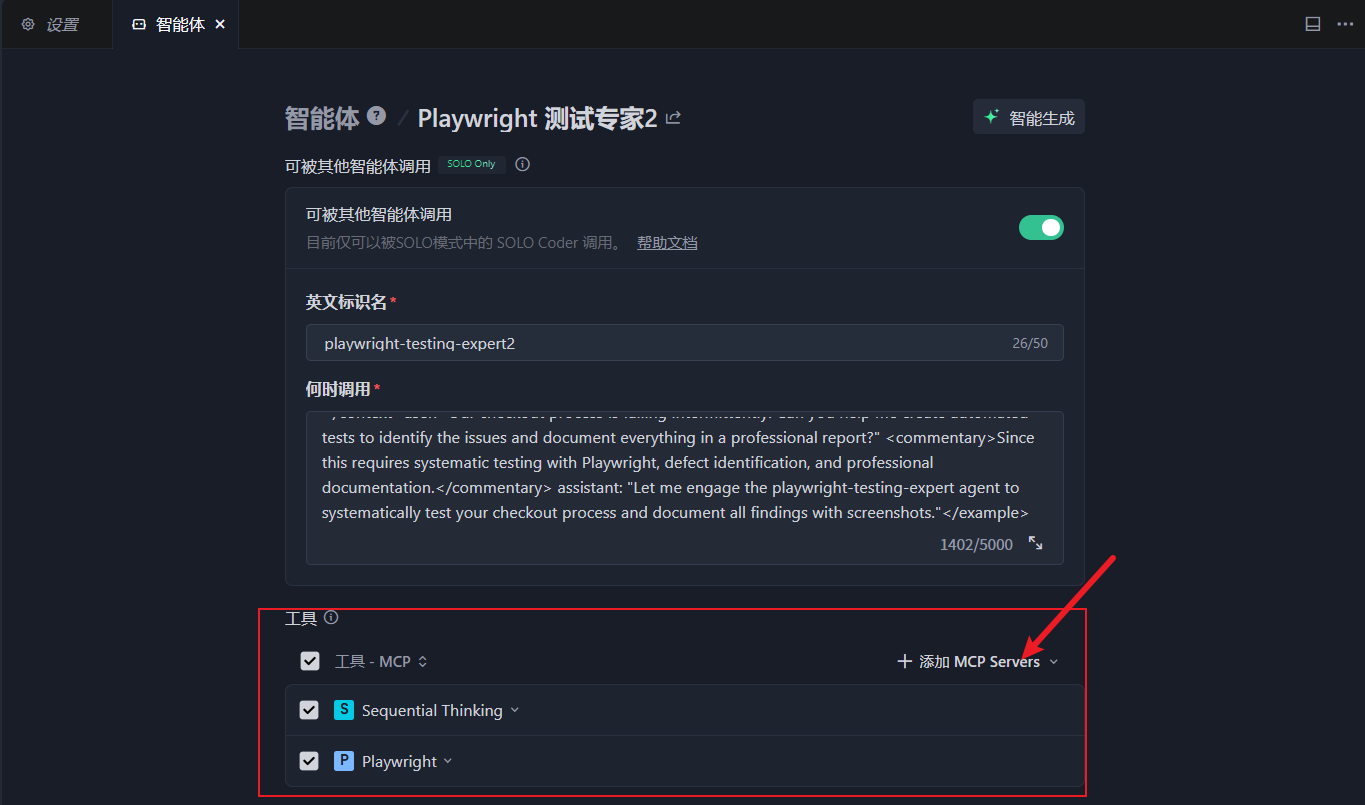This screenshot has width=1365, height=805.
Task: Expand the 何时调用 text area editor
Action: point(1036,543)
